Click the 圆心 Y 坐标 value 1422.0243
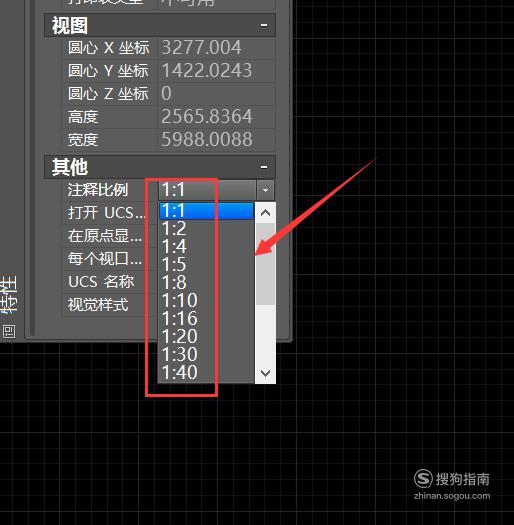This screenshot has width=514, height=525. [x=207, y=71]
